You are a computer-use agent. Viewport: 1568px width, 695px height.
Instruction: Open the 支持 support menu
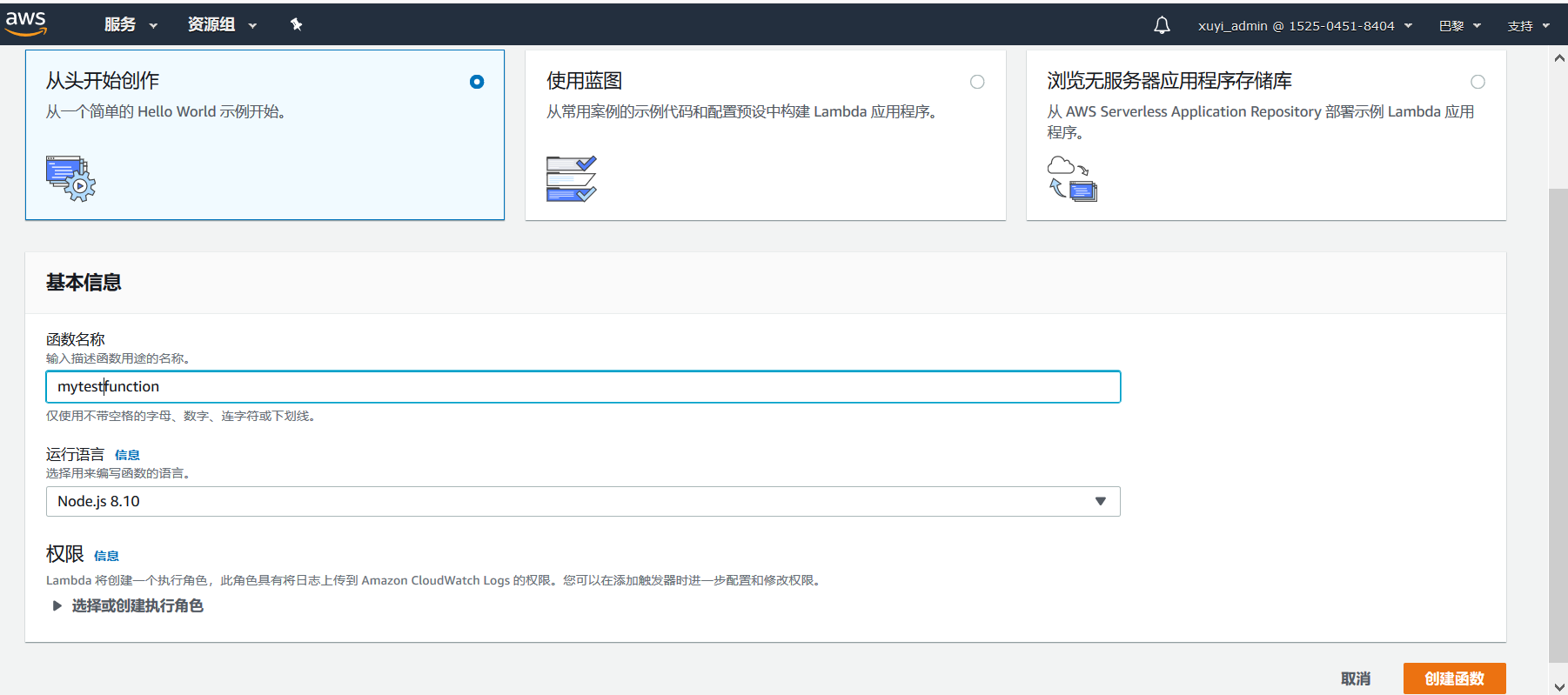1529,26
